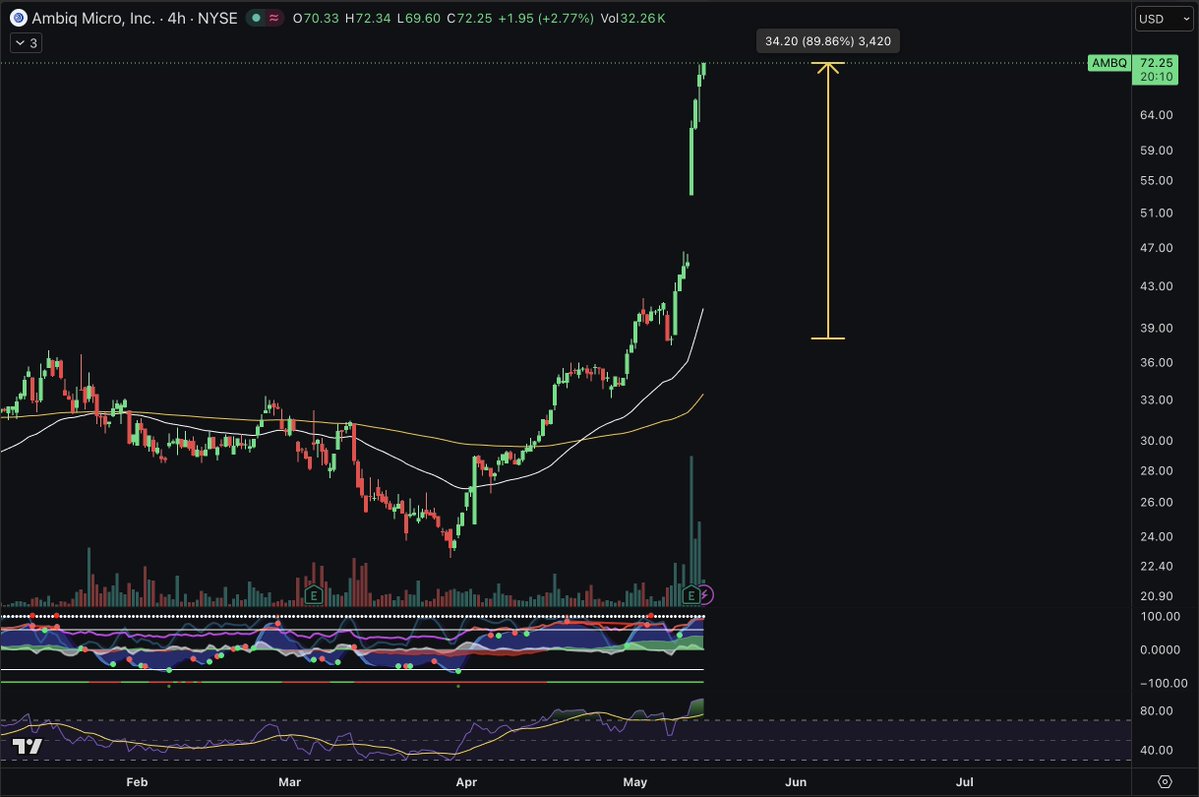Image resolution: width=1199 pixels, height=797 pixels.
Task: Click the 24.00 price axis label
Action: pyautogui.click(x=1156, y=536)
